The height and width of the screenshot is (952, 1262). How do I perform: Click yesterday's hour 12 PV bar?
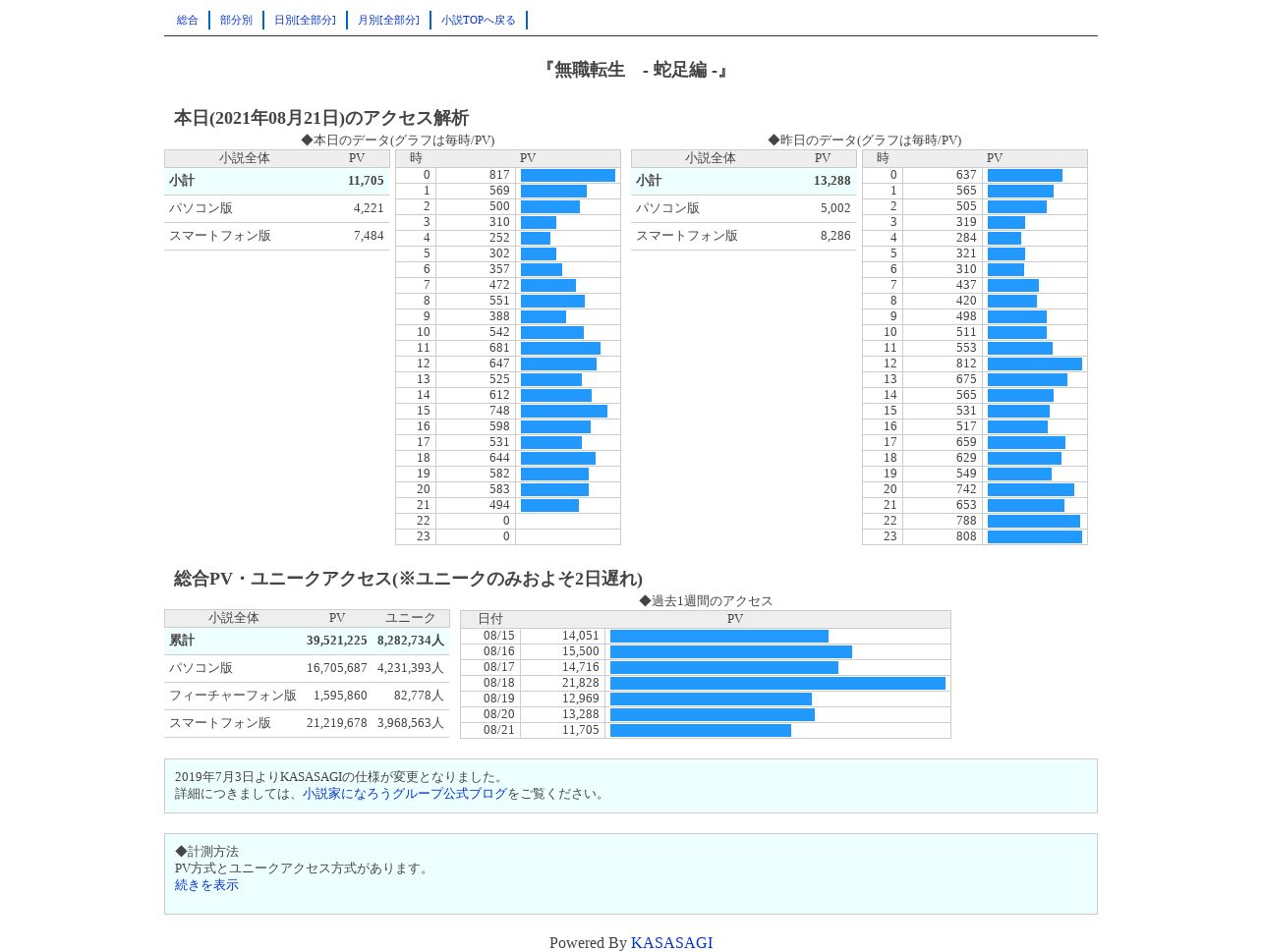(x=1035, y=364)
